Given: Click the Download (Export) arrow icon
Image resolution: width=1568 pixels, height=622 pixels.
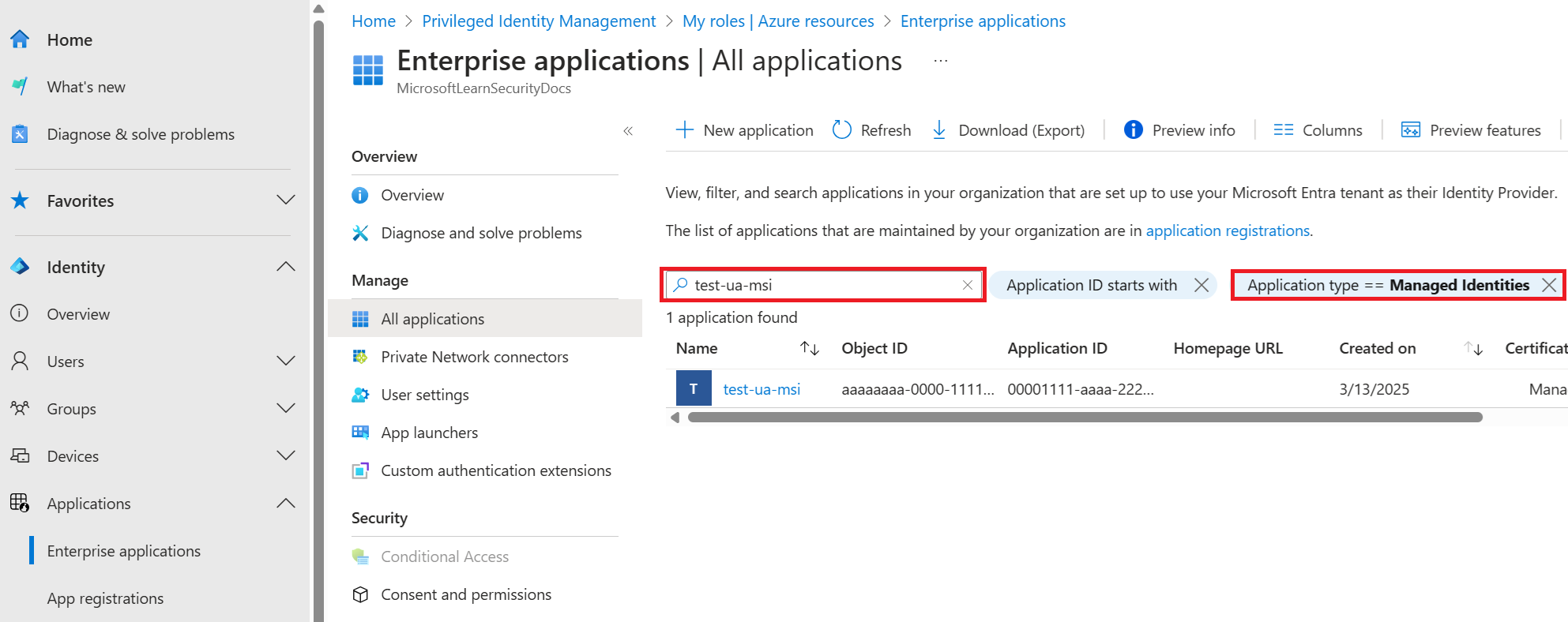Looking at the screenshot, I should tap(939, 130).
